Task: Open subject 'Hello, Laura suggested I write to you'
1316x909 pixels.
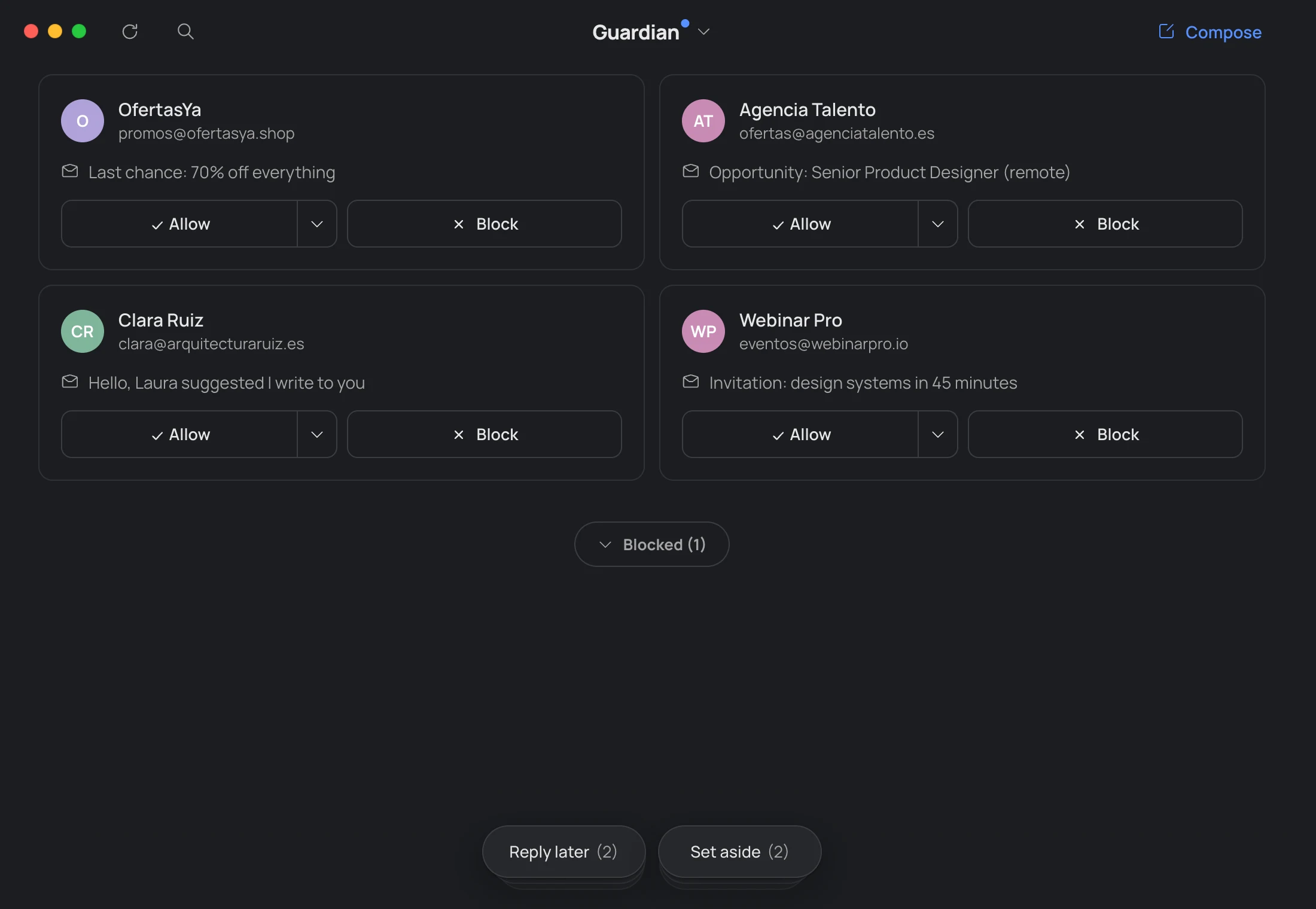Action: pos(227,383)
